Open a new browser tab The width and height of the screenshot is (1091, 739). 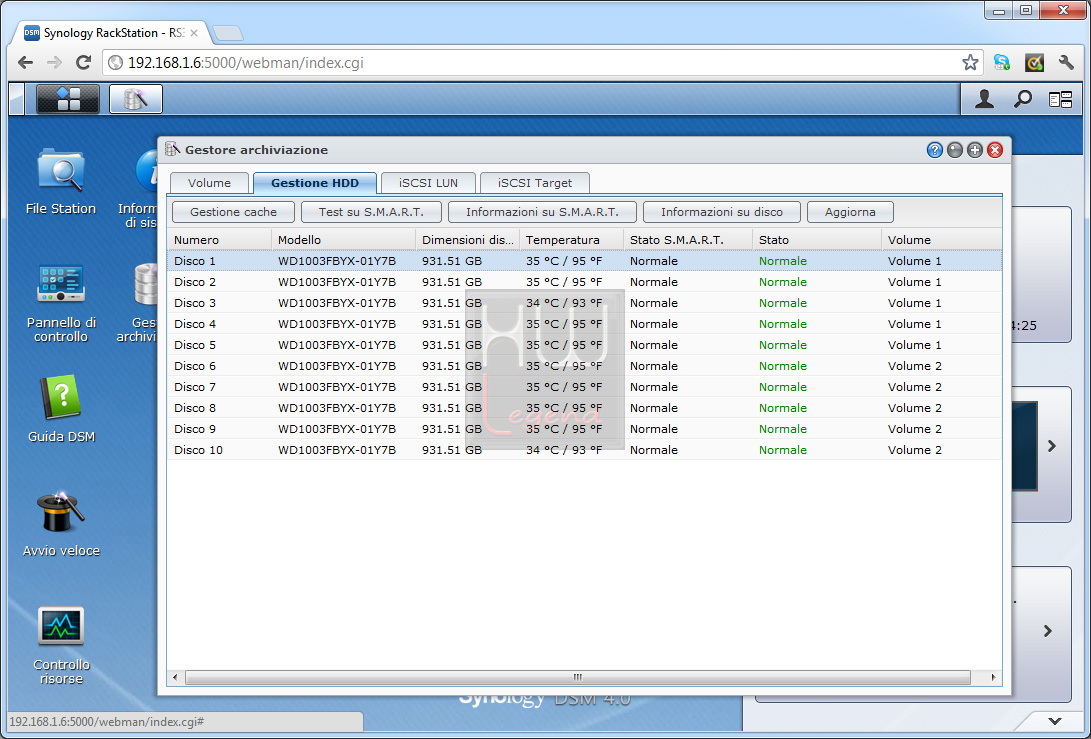tap(228, 33)
